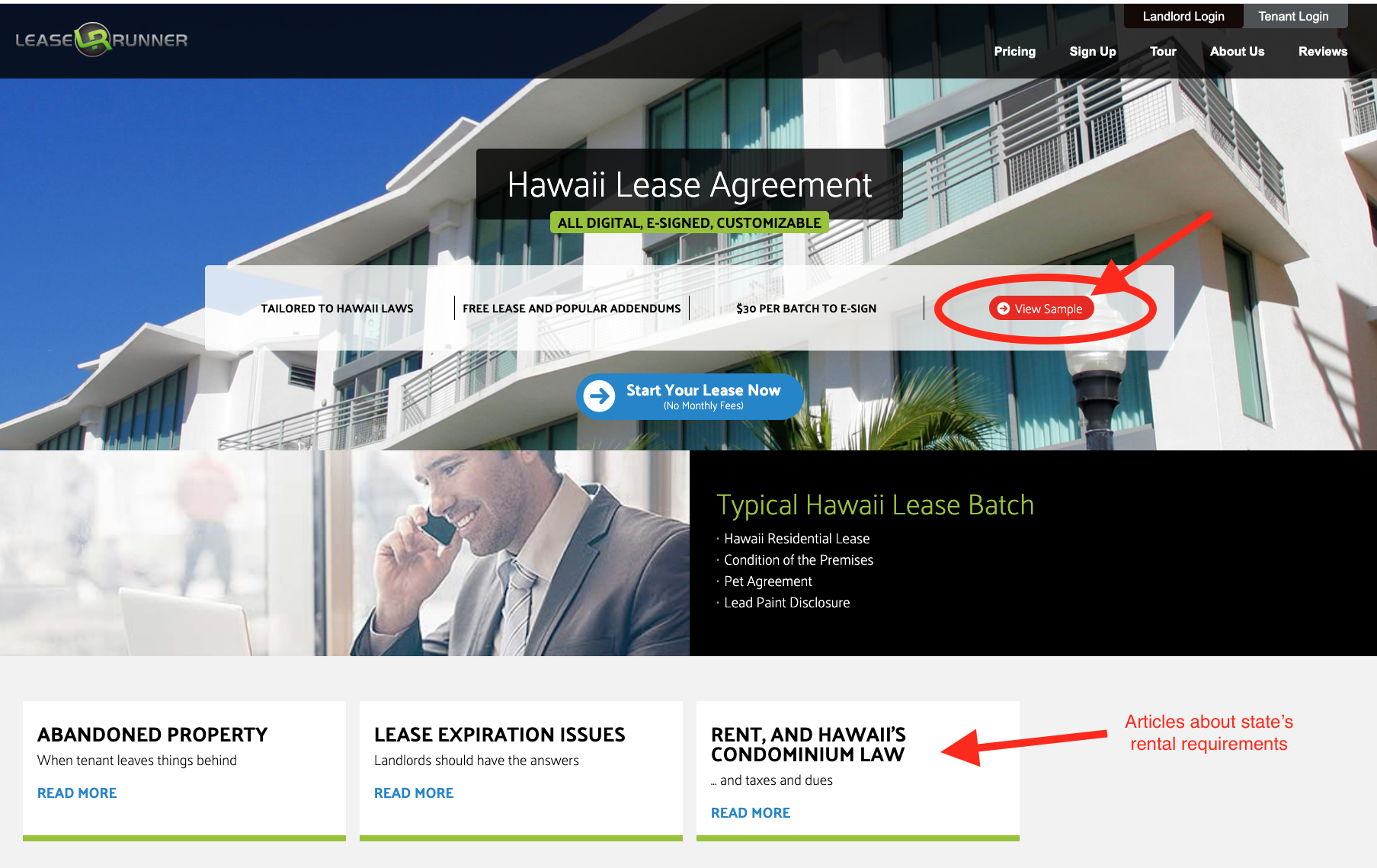Open the Landlord Login tab
Image resolution: width=1377 pixels, height=868 pixels.
point(1183,16)
